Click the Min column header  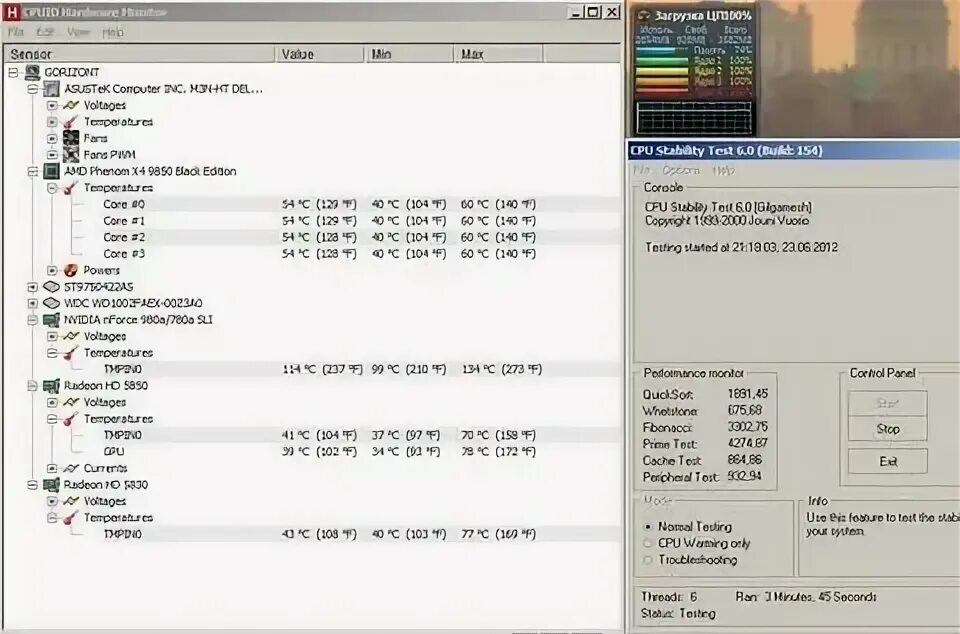[409, 54]
